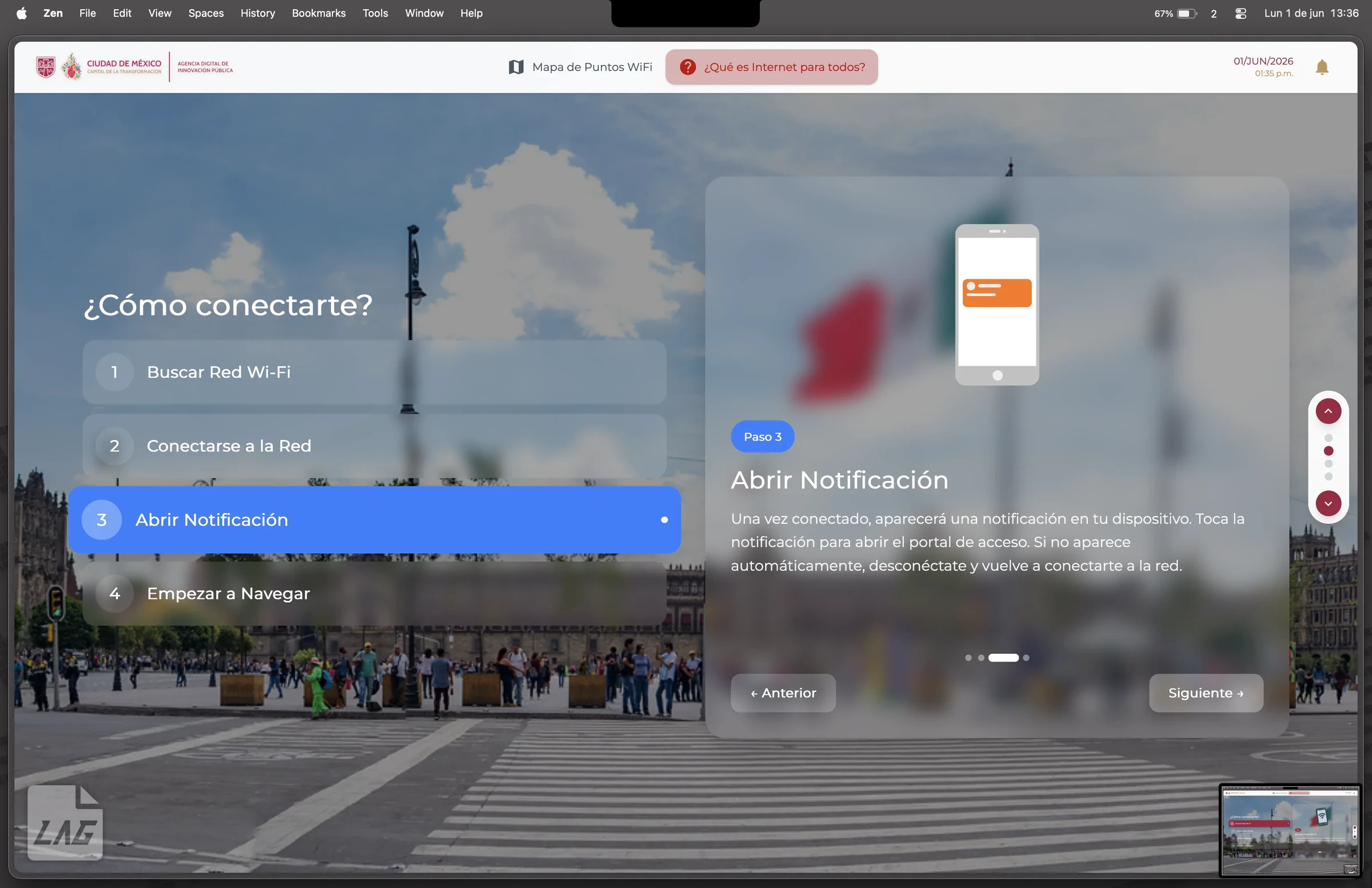The image size is (1372, 888).
Task: Select the first dot in vertical section navigator
Action: 1328,438
